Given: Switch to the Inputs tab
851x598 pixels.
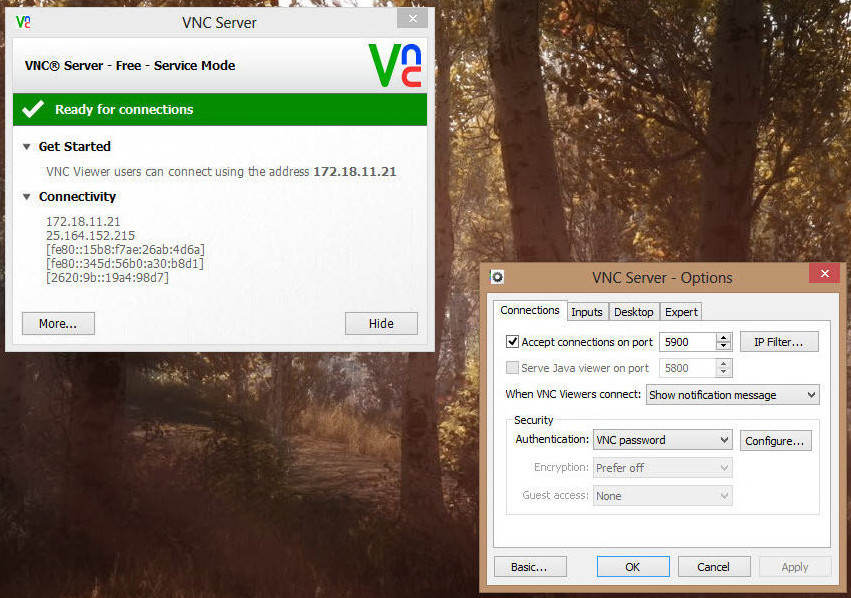Looking at the screenshot, I should coord(586,312).
